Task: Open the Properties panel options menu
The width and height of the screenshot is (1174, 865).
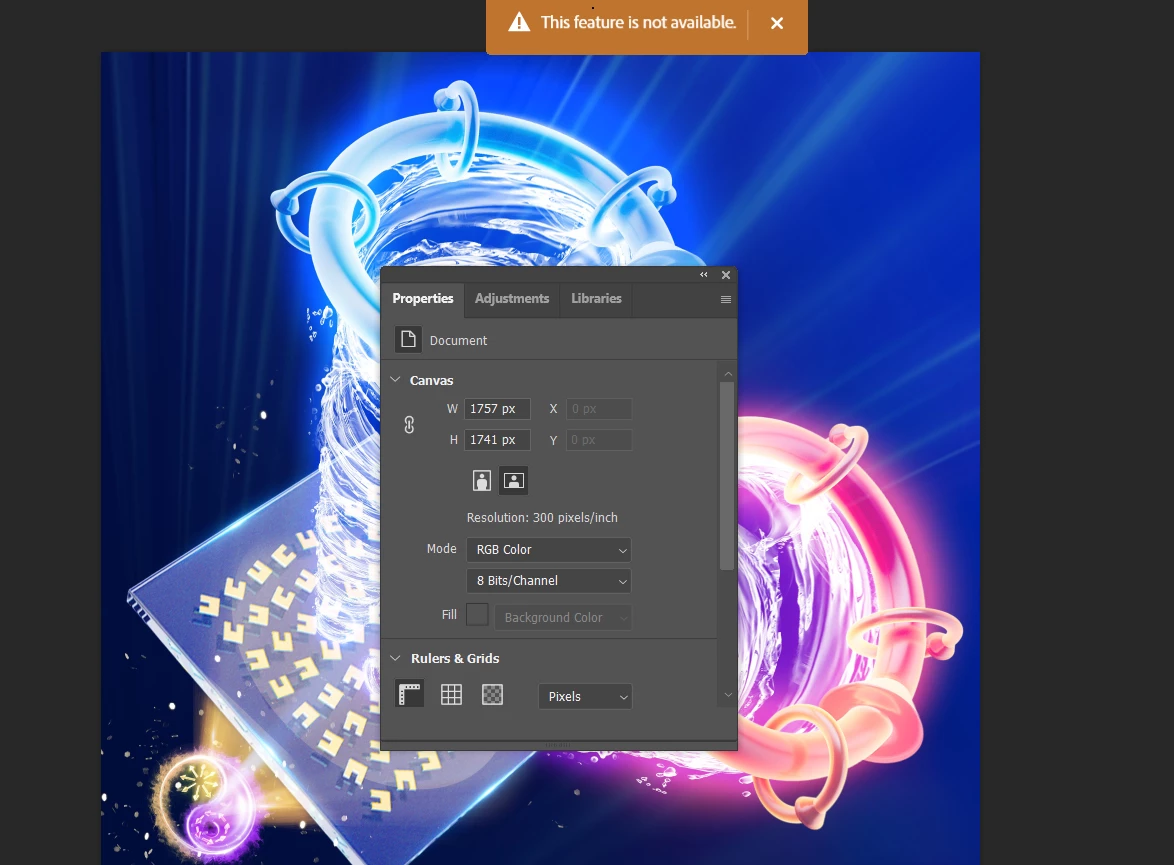Action: click(726, 300)
